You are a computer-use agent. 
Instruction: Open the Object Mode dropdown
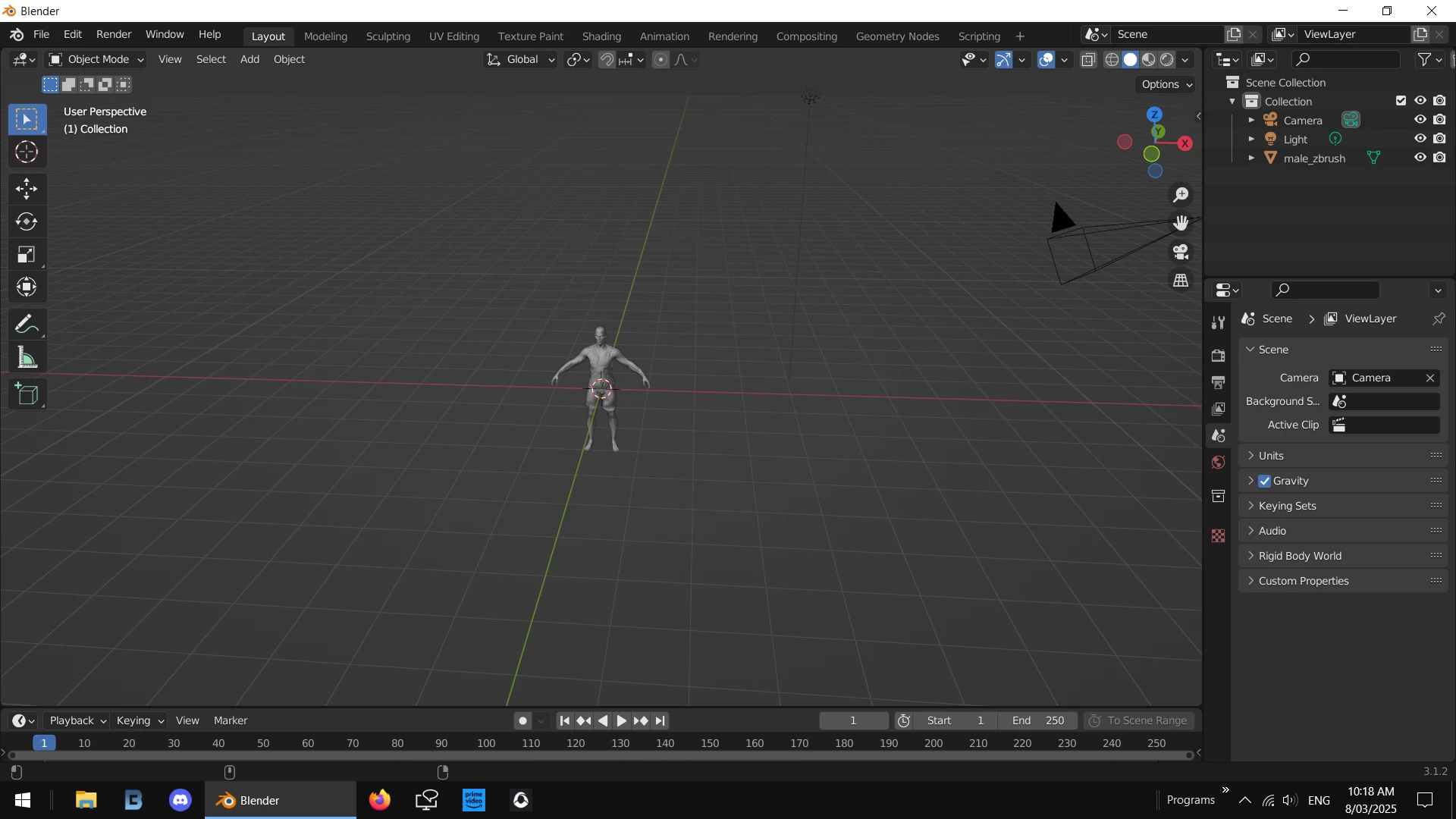96,59
